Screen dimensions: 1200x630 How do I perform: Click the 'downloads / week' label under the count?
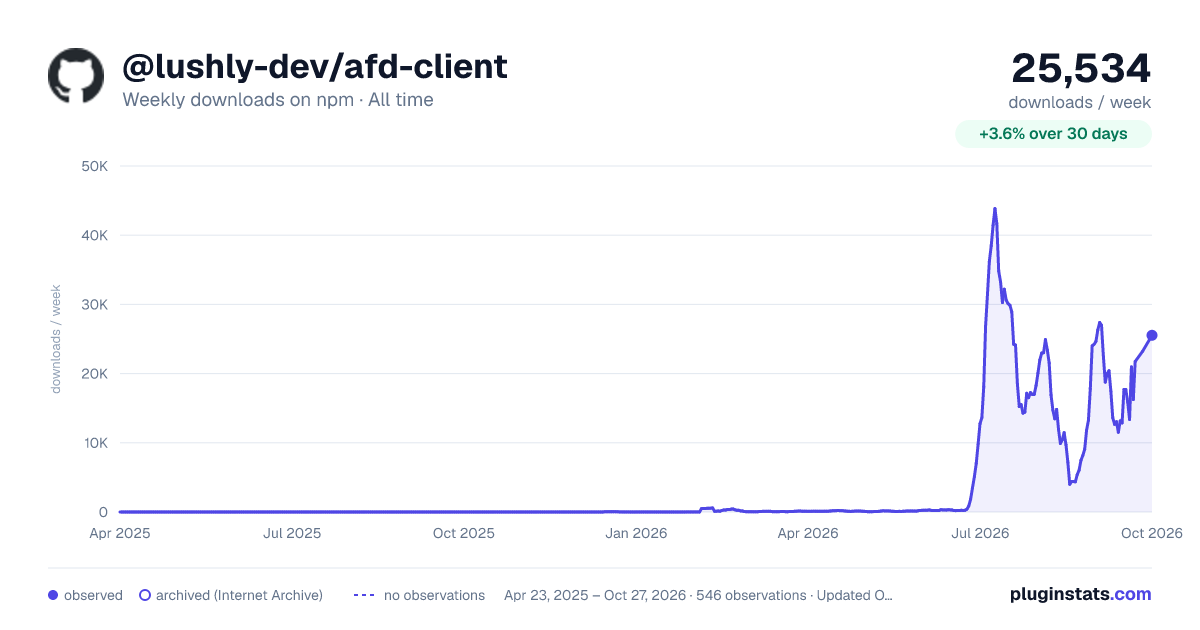[1080, 102]
